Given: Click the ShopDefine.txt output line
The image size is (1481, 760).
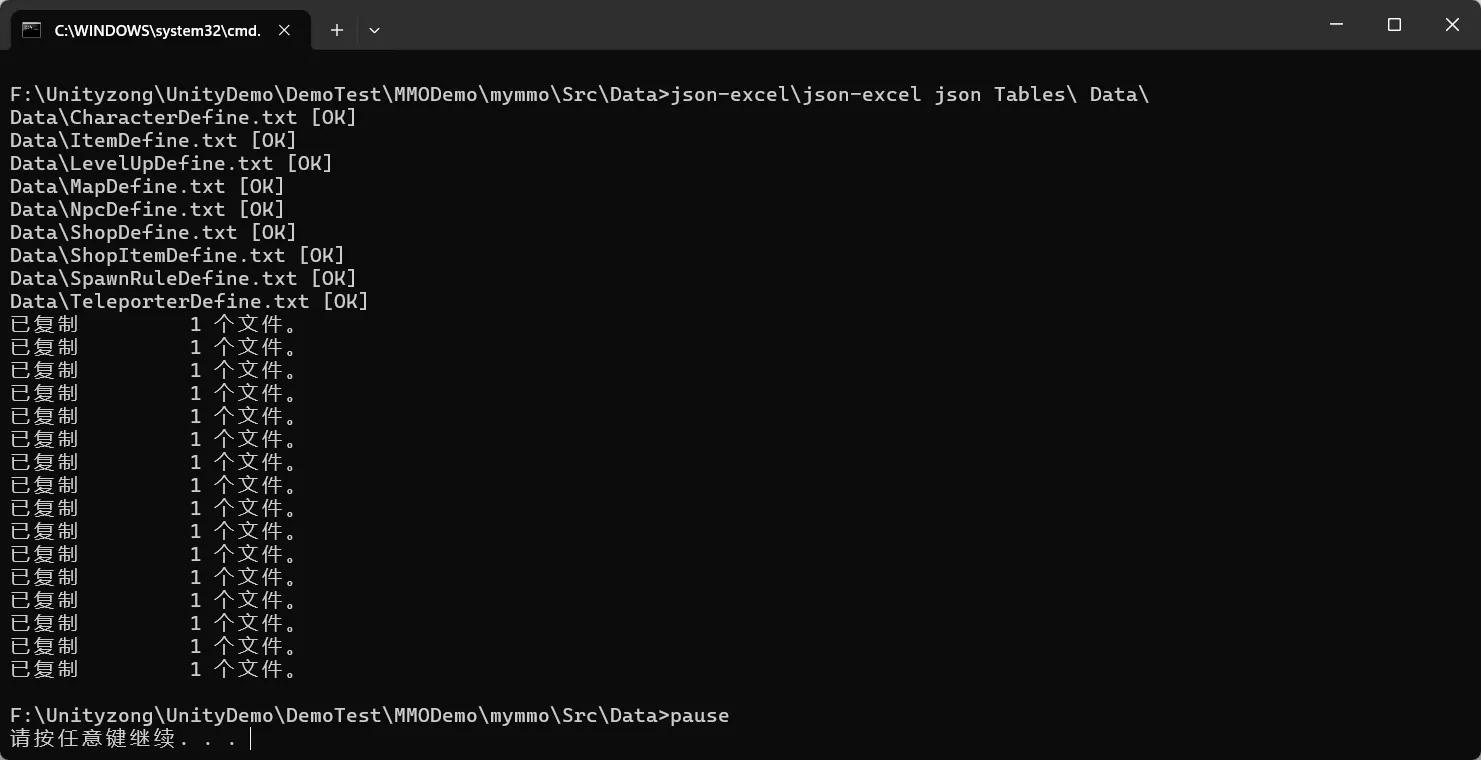Looking at the screenshot, I should pyautogui.click(x=153, y=233).
